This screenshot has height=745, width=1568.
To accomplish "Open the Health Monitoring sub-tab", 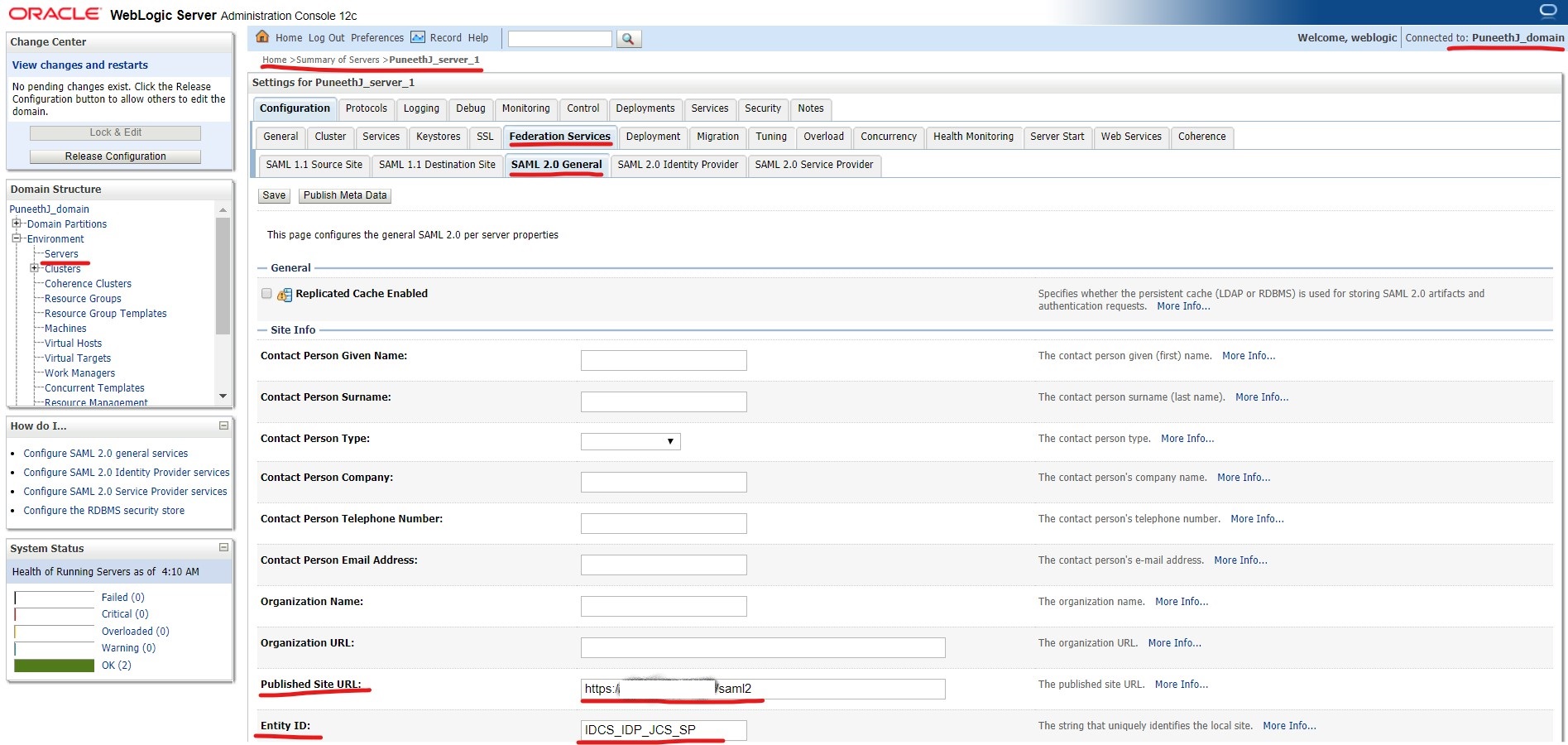I will (973, 137).
